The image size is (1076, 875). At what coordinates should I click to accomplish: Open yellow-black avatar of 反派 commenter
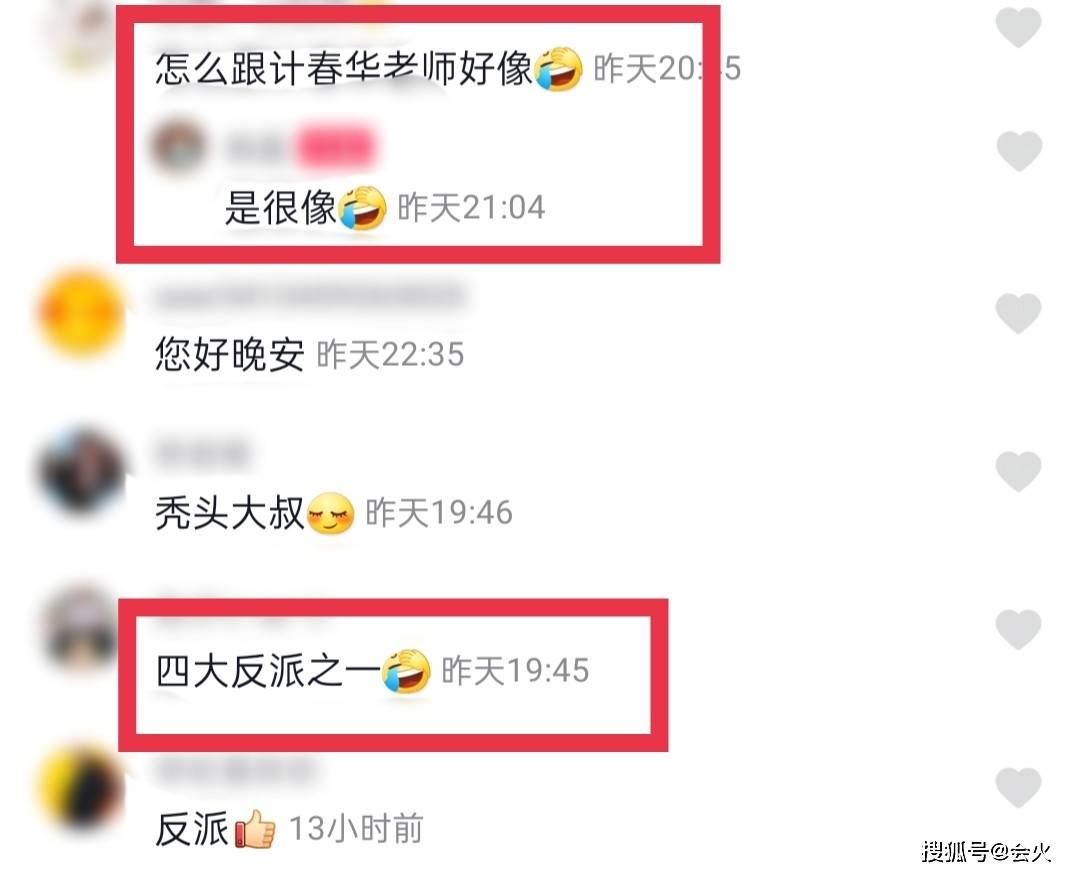[81, 787]
